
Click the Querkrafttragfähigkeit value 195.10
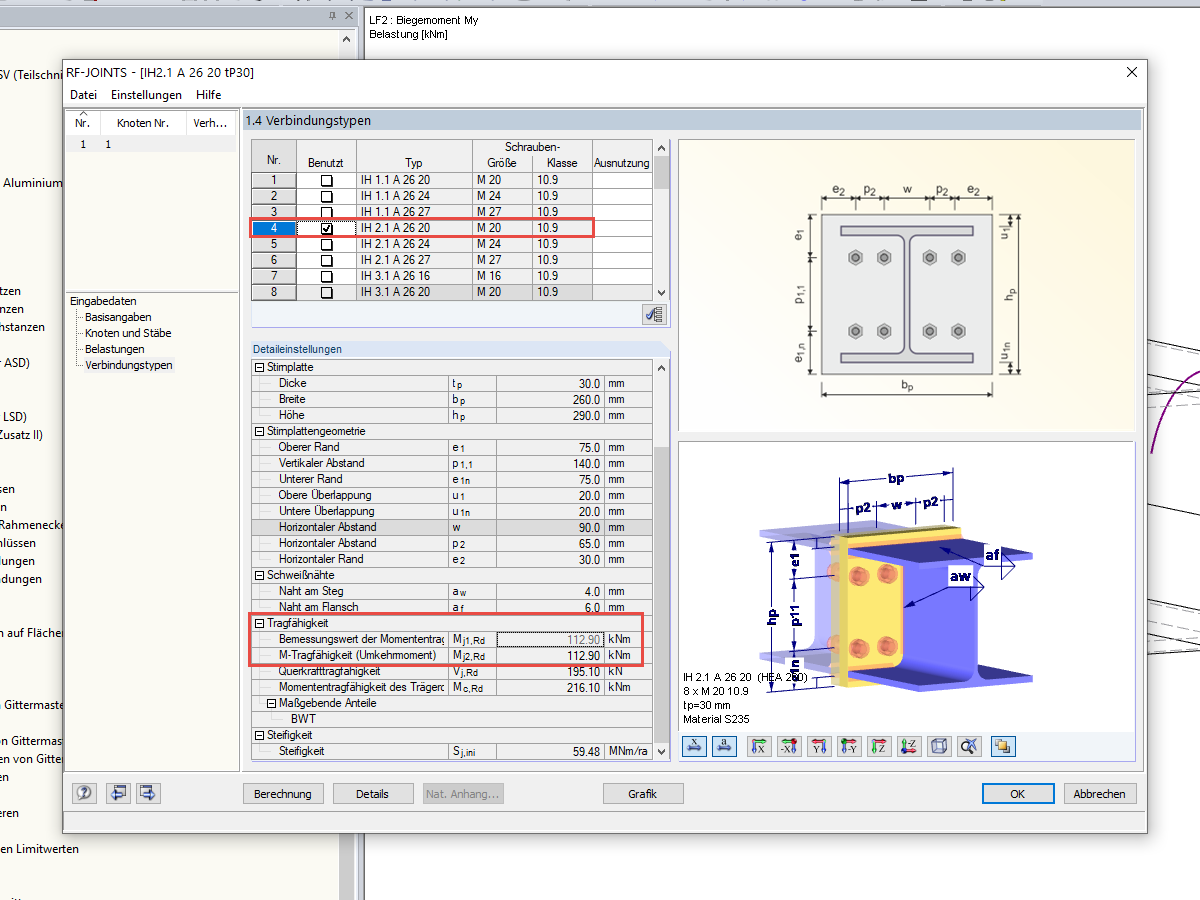(550, 671)
